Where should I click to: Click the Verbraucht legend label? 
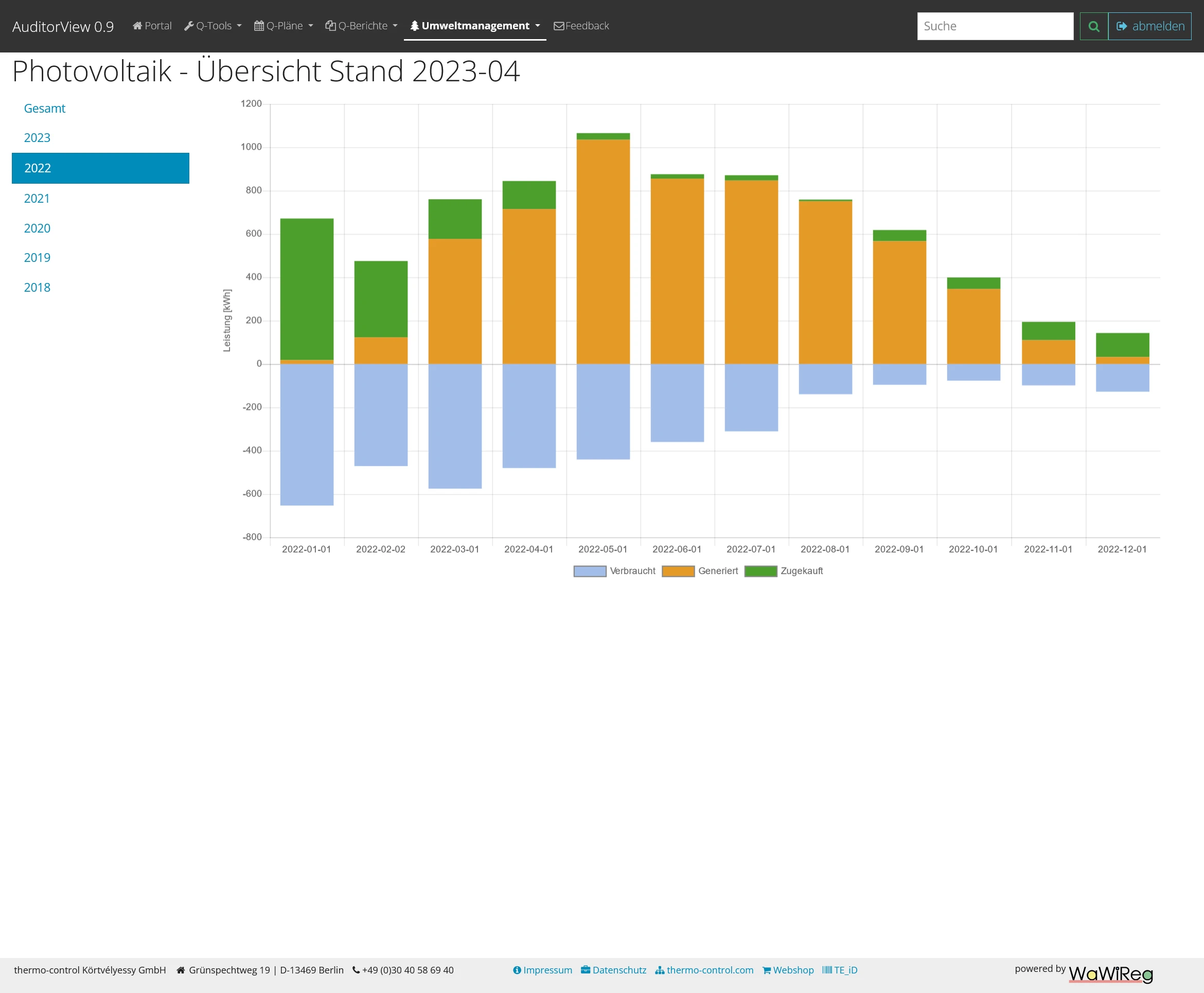[632, 571]
